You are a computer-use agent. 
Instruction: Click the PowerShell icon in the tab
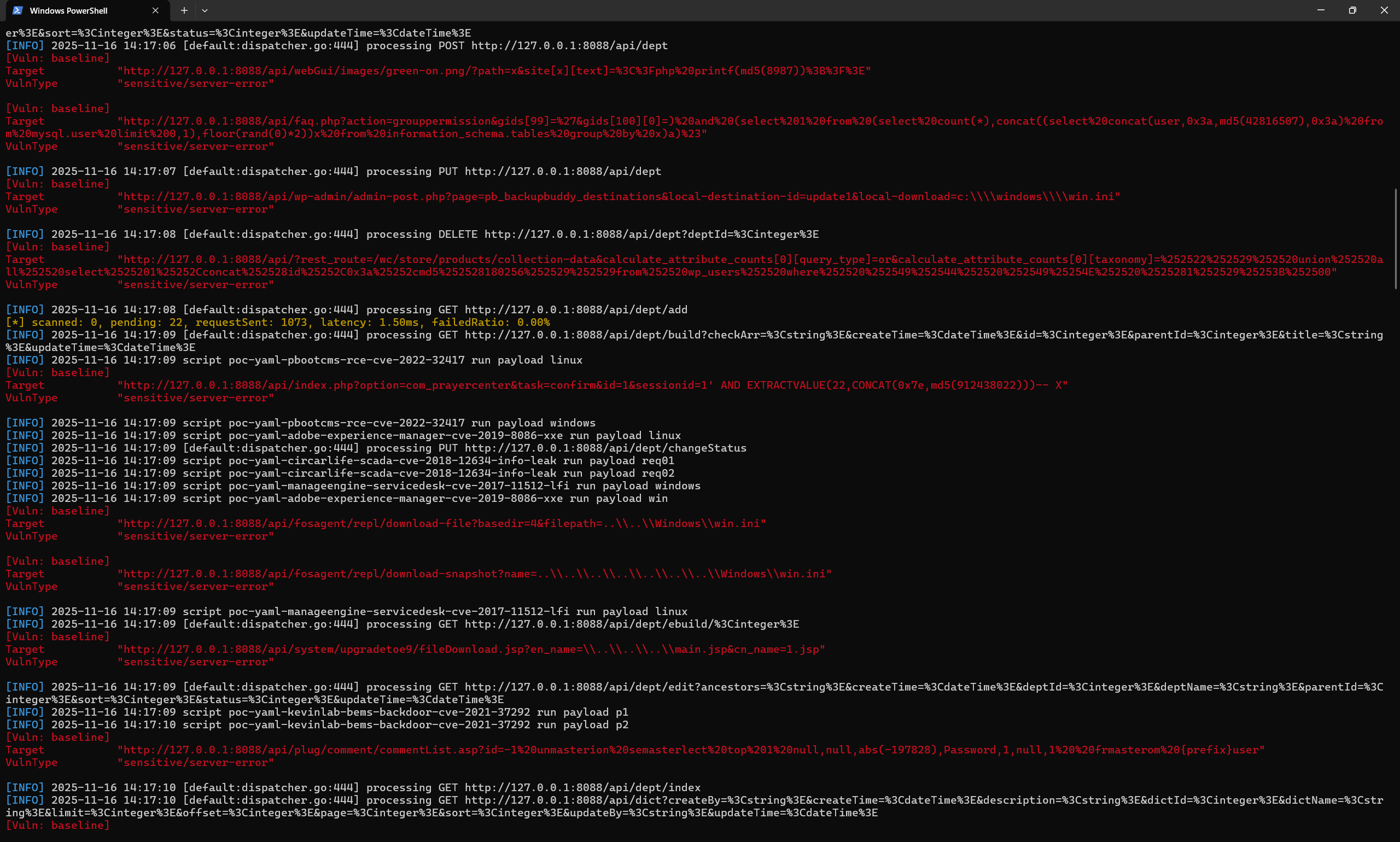[x=17, y=10]
